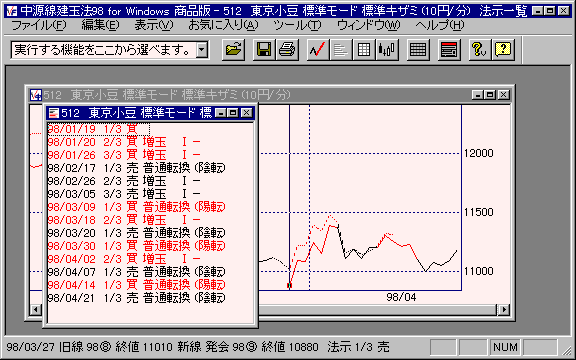
Task: Open the お気に入り(A) menu
Action: [223, 25]
